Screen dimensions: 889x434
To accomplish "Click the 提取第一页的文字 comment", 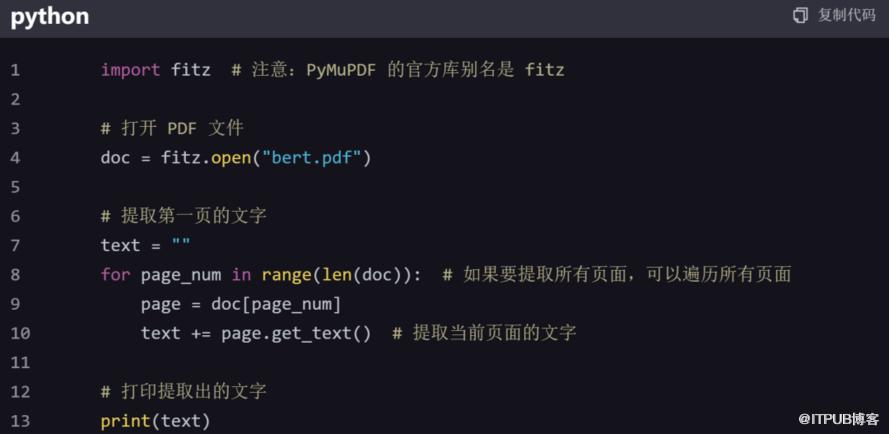I will (x=183, y=216).
